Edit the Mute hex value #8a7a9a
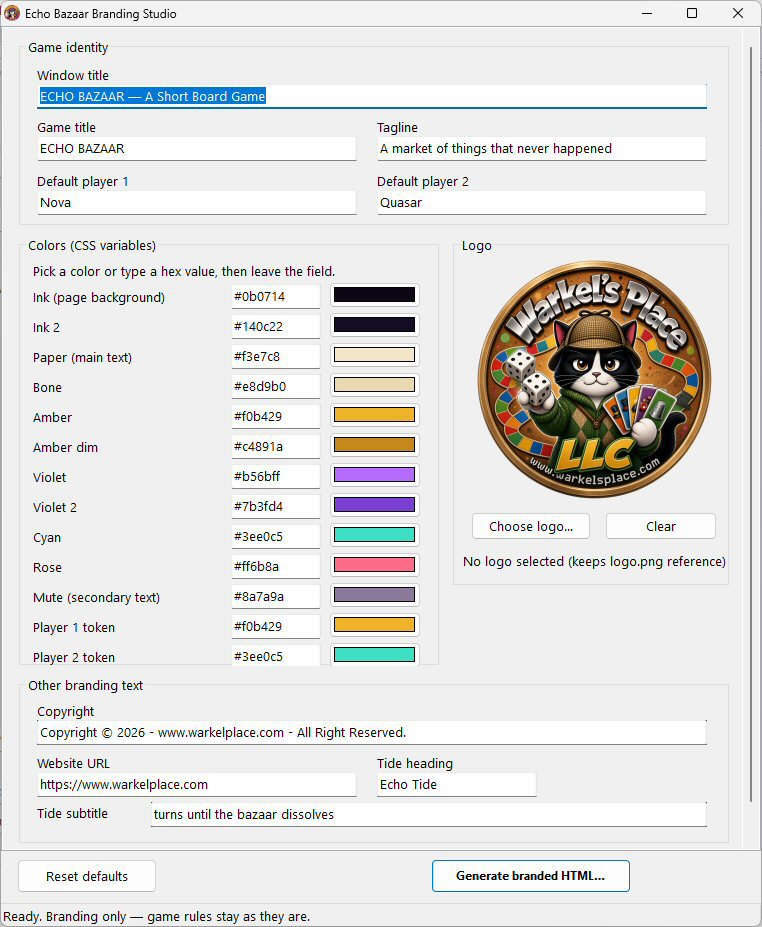The height and width of the screenshot is (927, 762). point(275,597)
